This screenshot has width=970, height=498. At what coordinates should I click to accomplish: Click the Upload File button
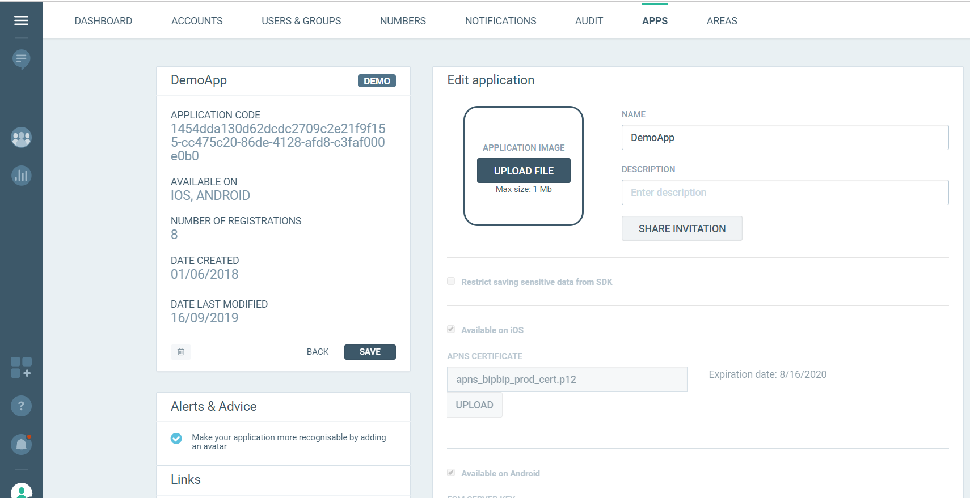tap(523, 171)
